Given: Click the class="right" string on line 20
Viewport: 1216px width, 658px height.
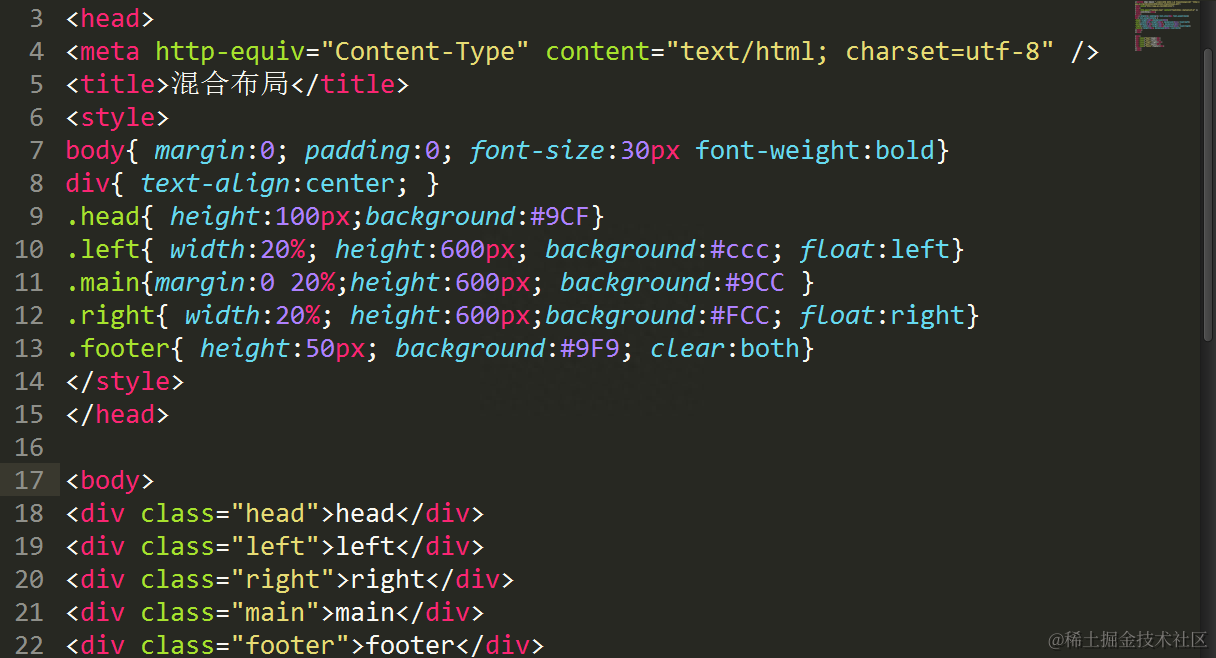Looking at the screenshot, I should pos(237,579).
